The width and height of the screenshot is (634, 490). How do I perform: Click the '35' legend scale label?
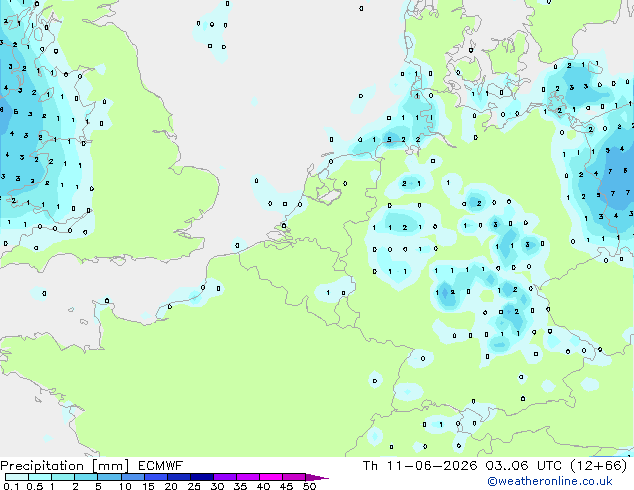pos(240,486)
